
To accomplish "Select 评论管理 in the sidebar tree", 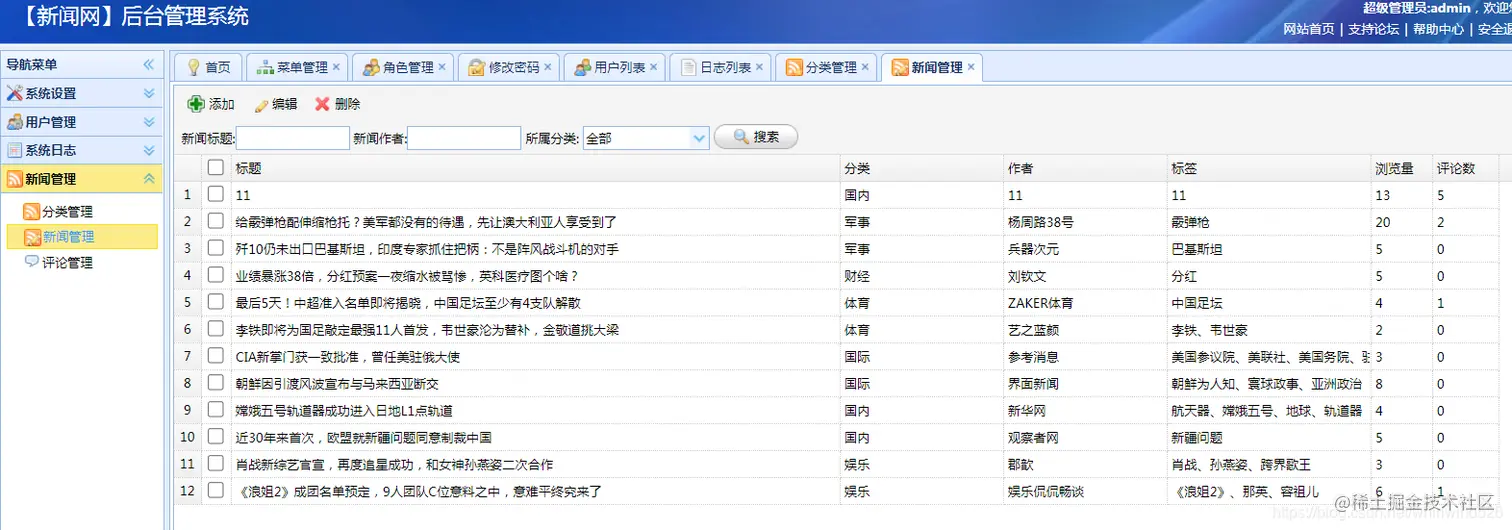I will (67, 262).
